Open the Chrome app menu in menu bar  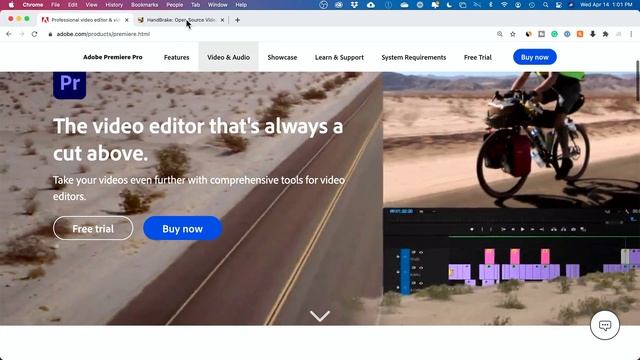[33, 5]
